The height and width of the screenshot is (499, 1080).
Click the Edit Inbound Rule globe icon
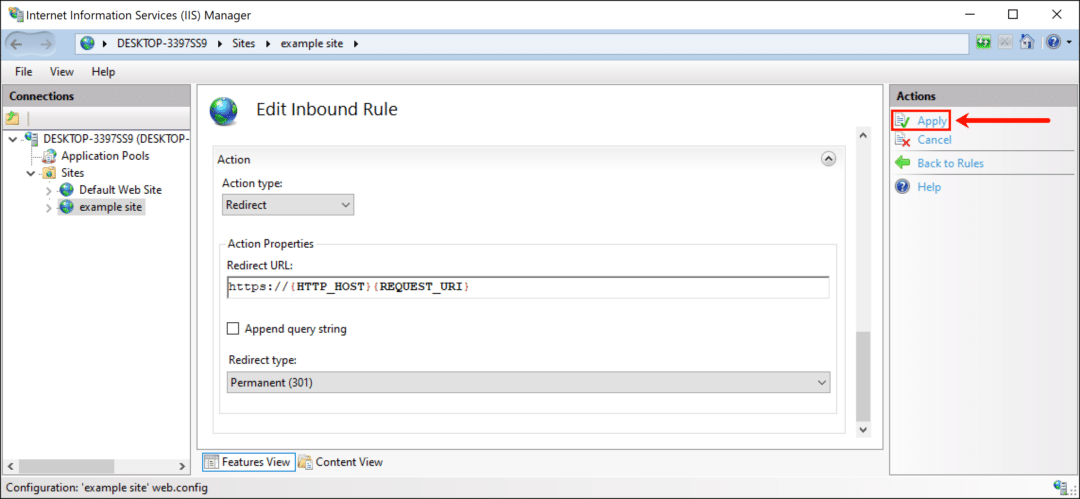[223, 110]
